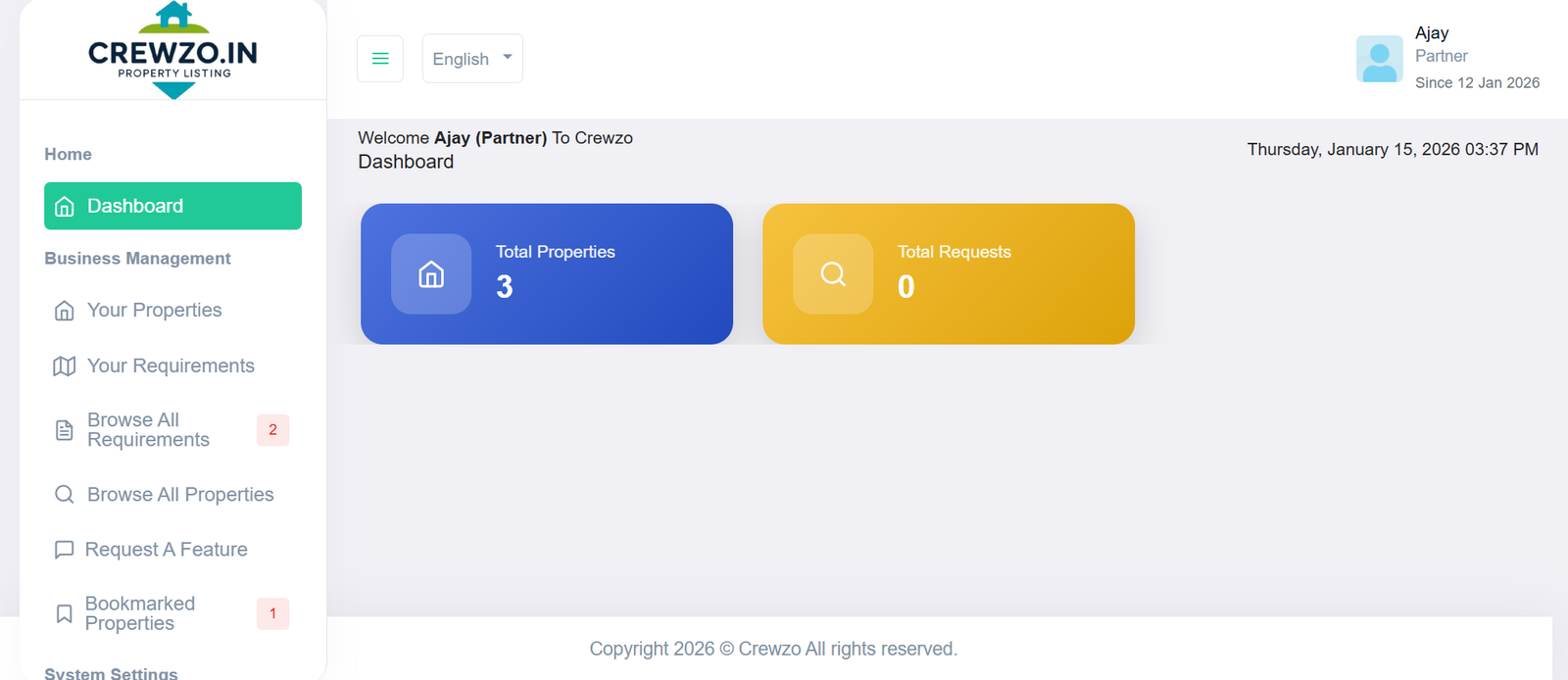Click the Ajay user avatar icon
This screenshot has width=1568, height=680.
pos(1379,59)
